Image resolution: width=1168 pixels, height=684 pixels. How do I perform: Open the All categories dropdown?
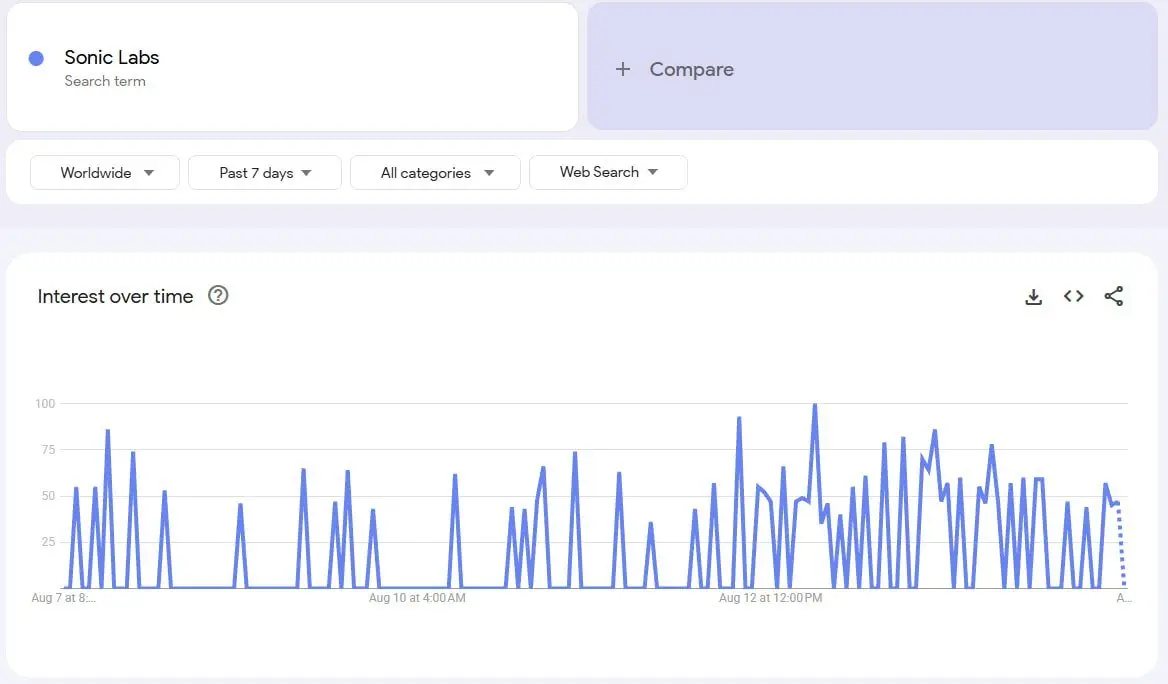tap(435, 173)
